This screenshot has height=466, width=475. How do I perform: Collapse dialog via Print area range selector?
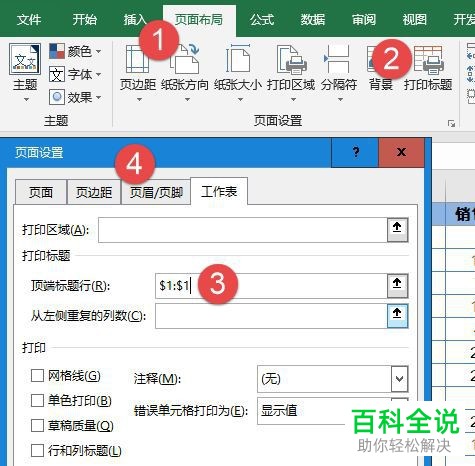click(x=397, y=230)
